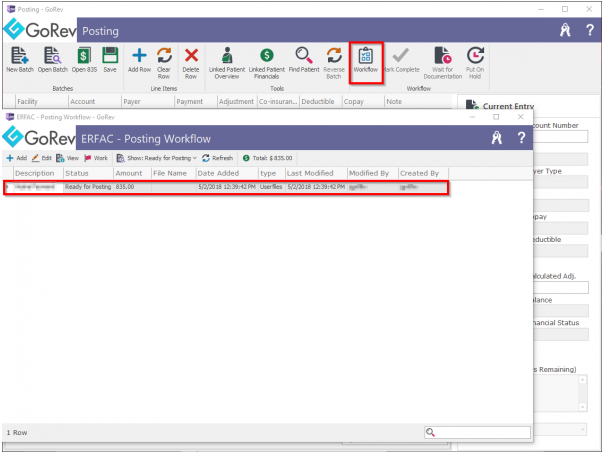Click Mark Complete checkmark icon
This screenshot has width=604, height=453.
[401, 55]
